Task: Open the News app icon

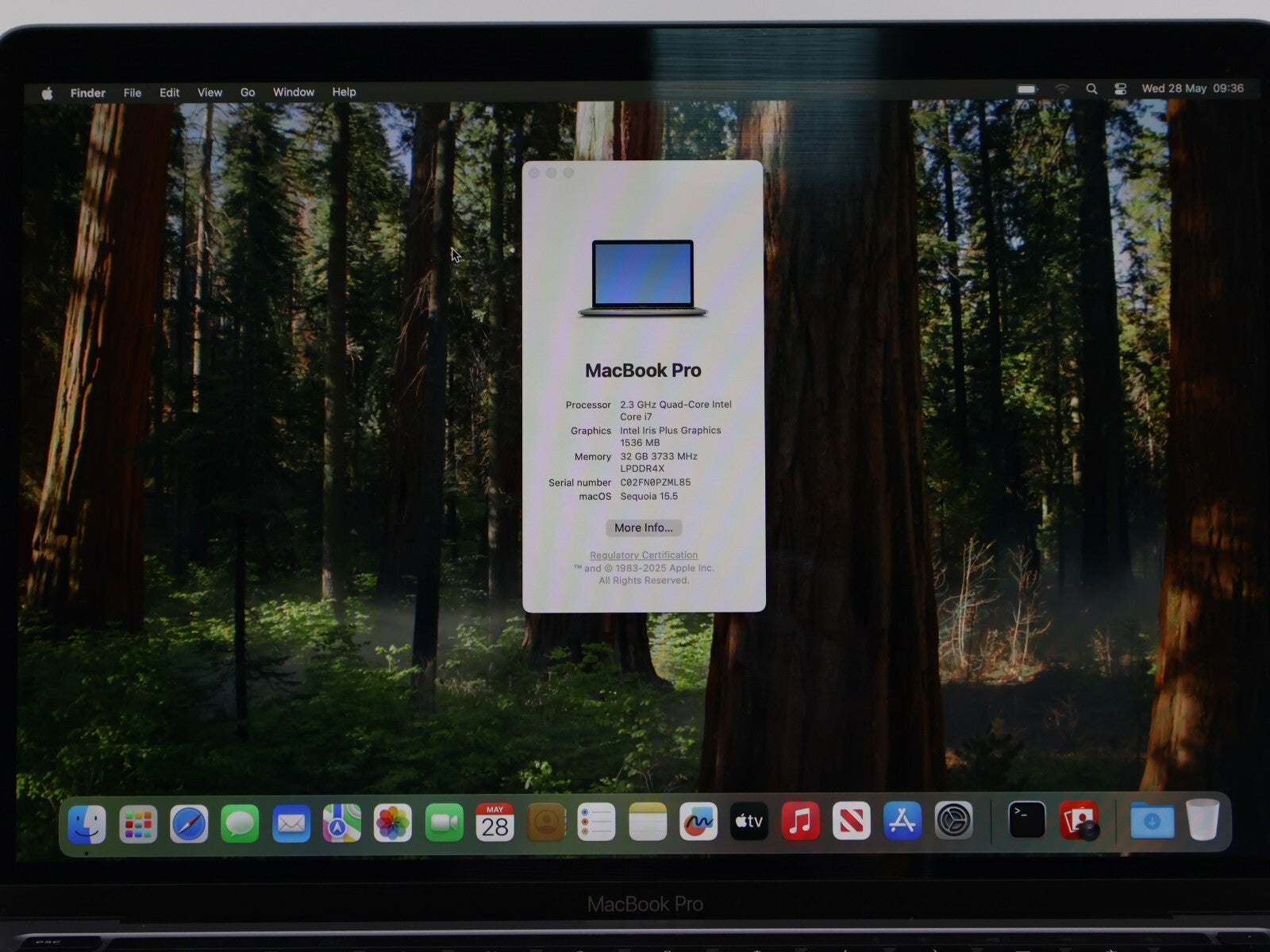Action: (851, 821)
